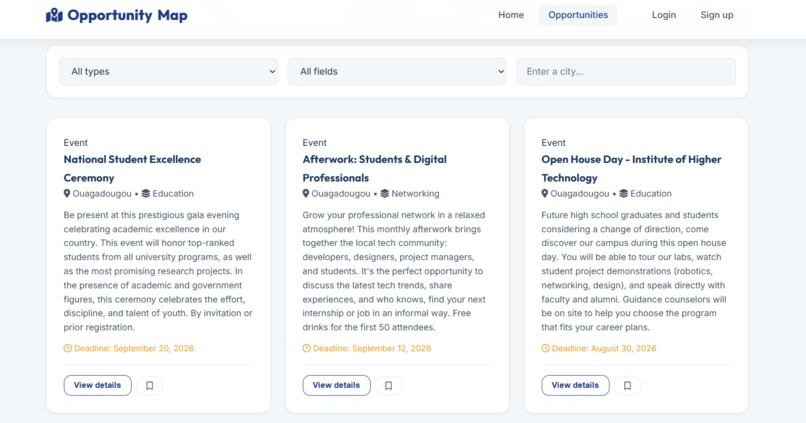Open the Sign up page
The width and height of the screenshot is (806, 423).
point(717,15)
